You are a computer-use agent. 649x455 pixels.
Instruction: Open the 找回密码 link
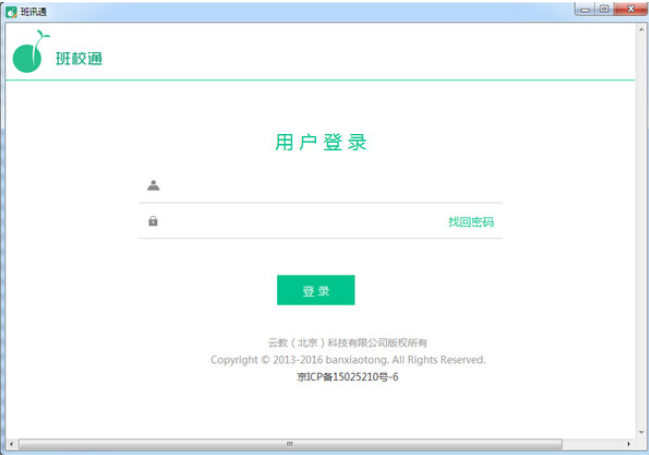(471, 222)
